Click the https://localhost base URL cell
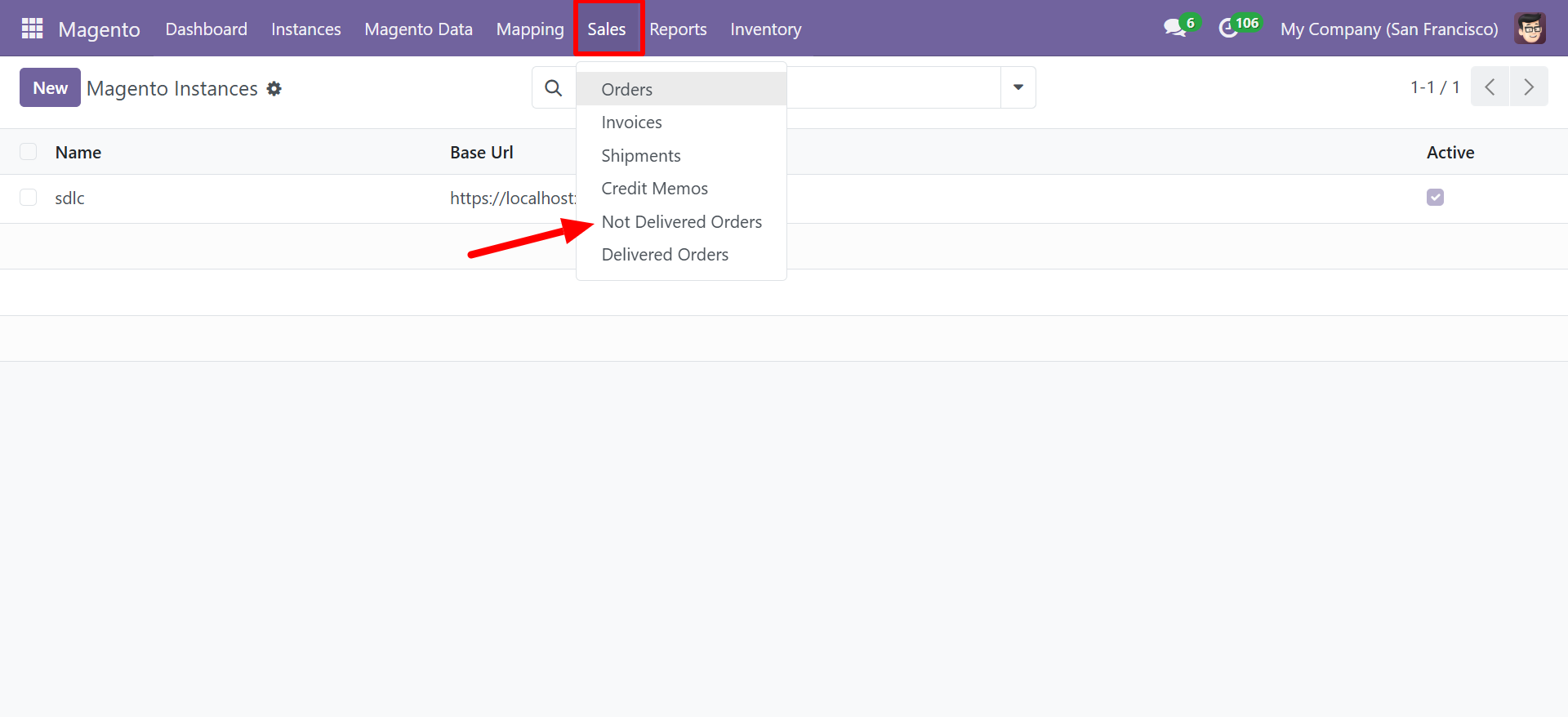 pos(513,198)
